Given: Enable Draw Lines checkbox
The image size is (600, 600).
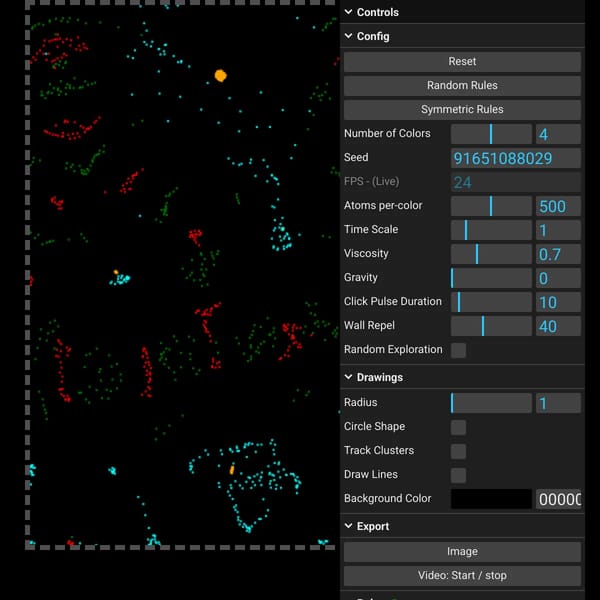Looking at the screenshot, I should tap(458, 475).
